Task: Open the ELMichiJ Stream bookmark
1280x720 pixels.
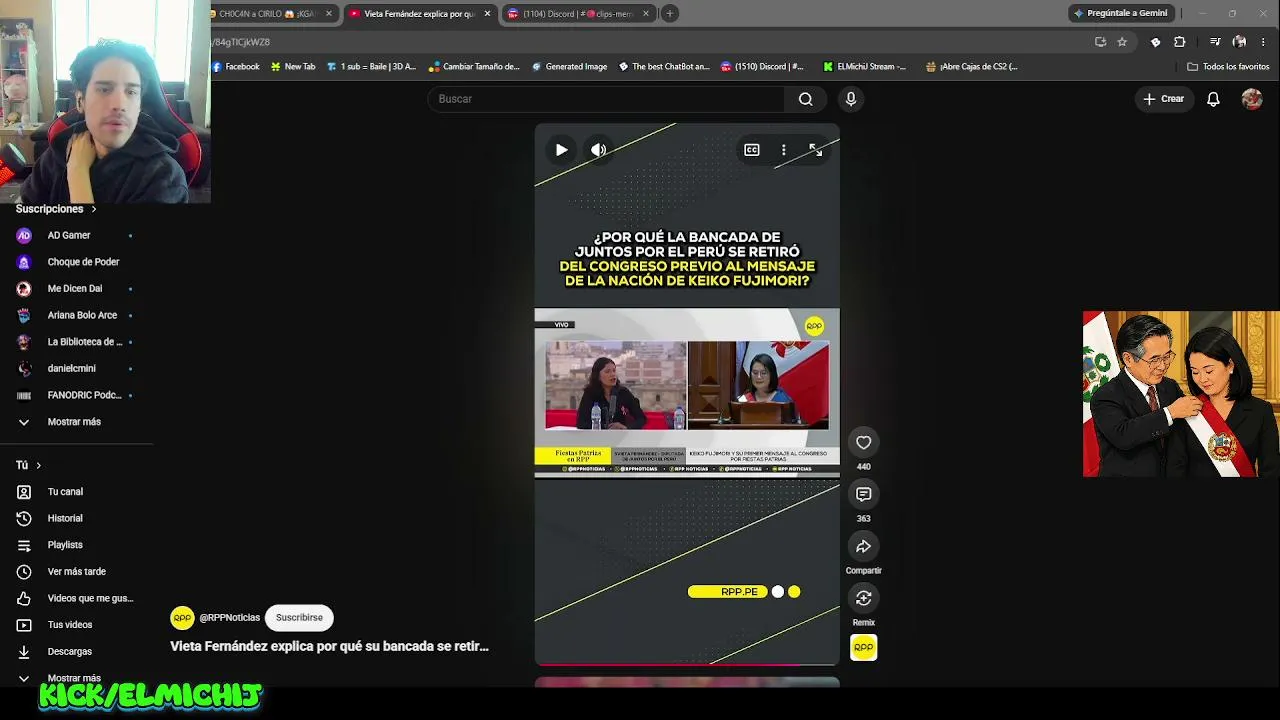Action: coord(865,67)
